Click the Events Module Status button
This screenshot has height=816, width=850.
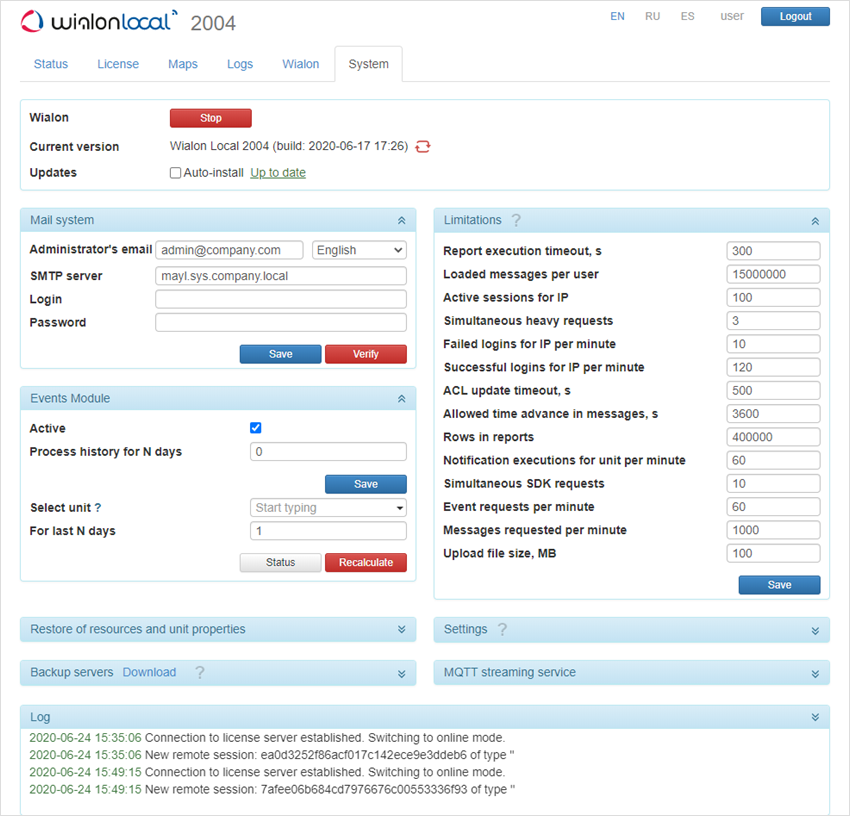[281, 563]
